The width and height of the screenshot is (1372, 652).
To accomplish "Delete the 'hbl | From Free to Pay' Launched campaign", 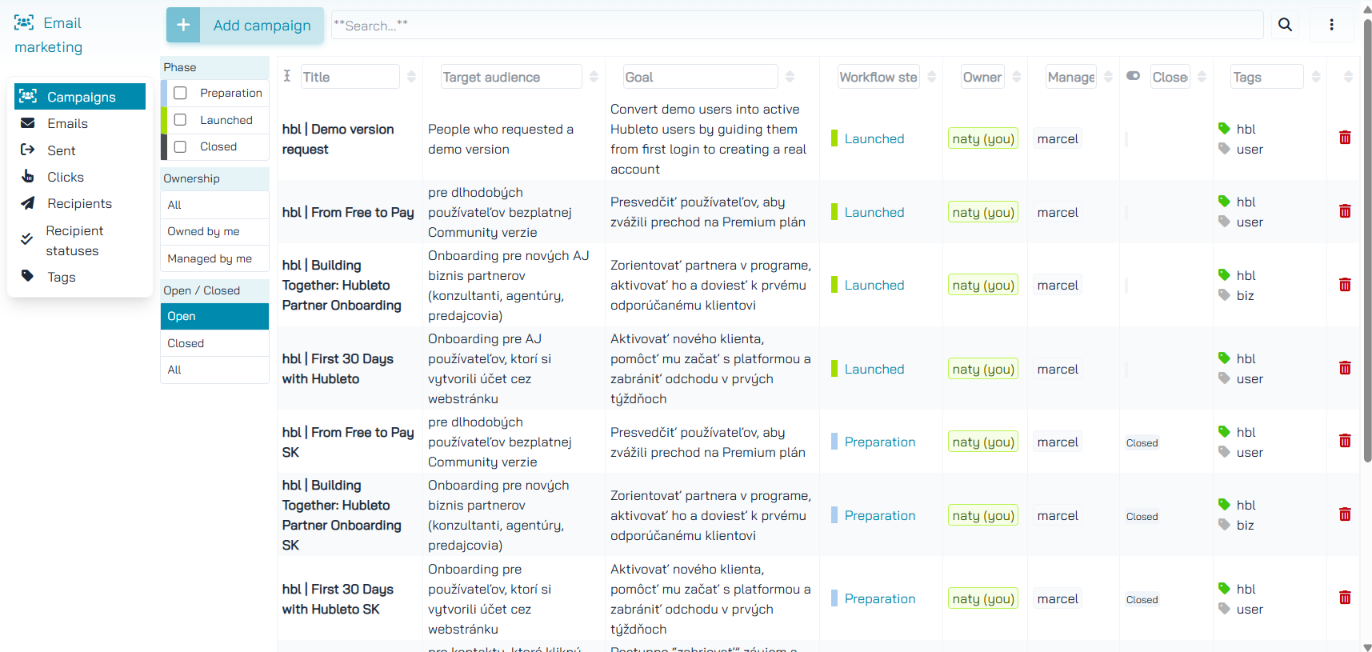I will point(1345,211).
